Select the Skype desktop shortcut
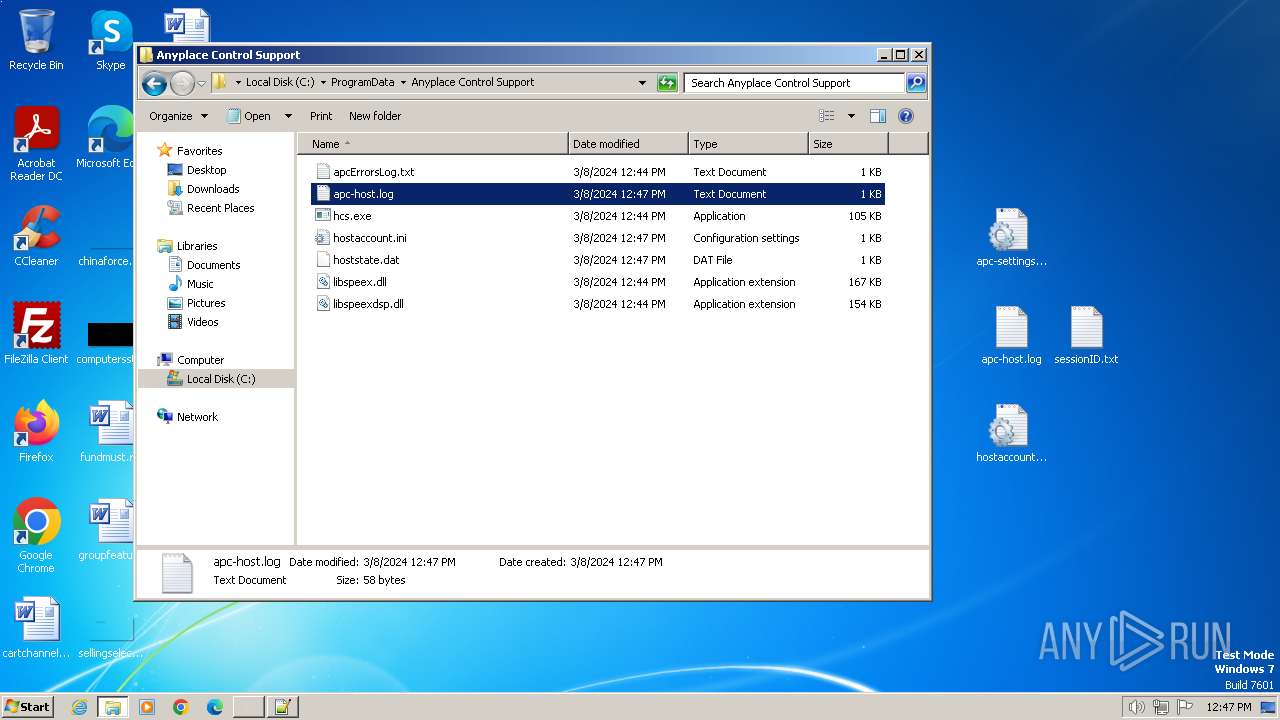 tap(110, 40)
